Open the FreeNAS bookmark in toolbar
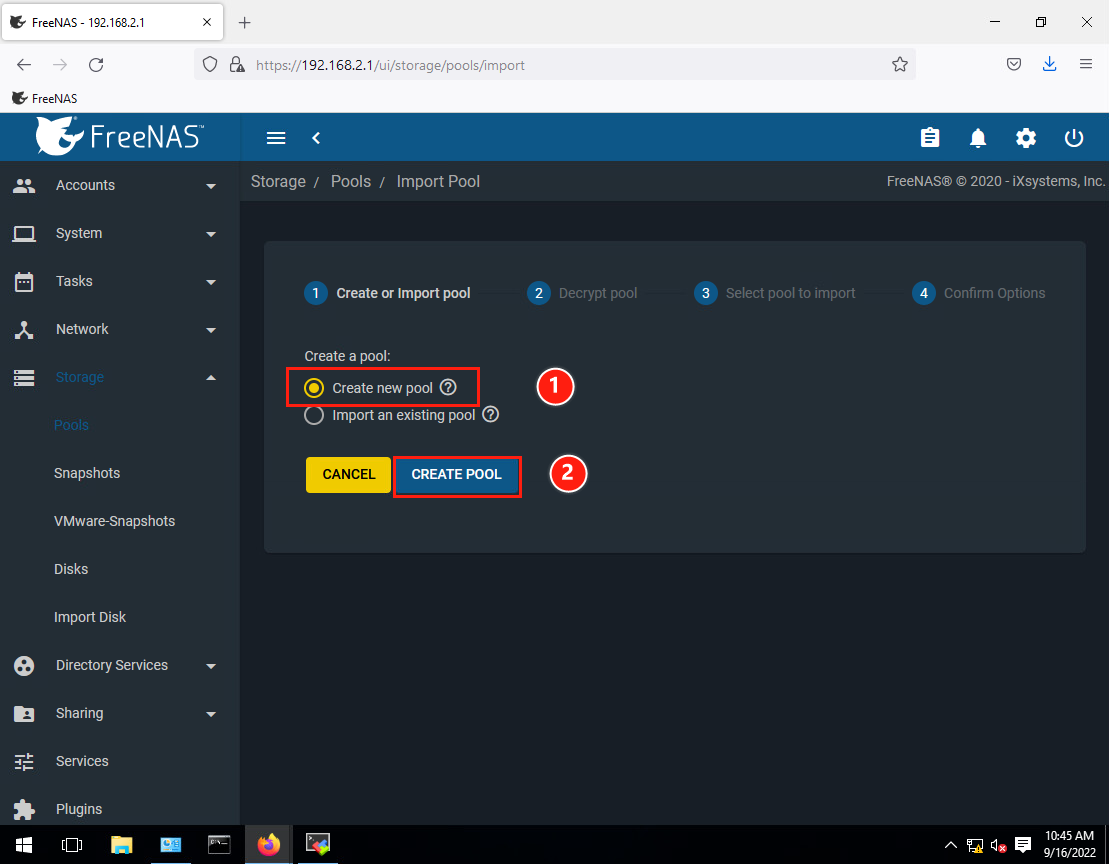 (45, 98)
